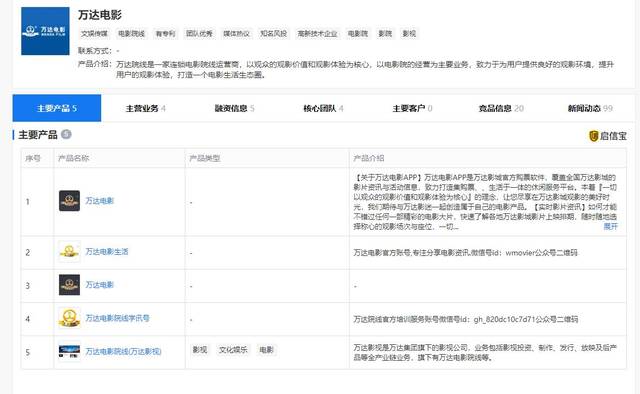The image size is (640, 394).
Task: Click the description containing gh_820dc10c7d71
Action: [x=466, y=319]
